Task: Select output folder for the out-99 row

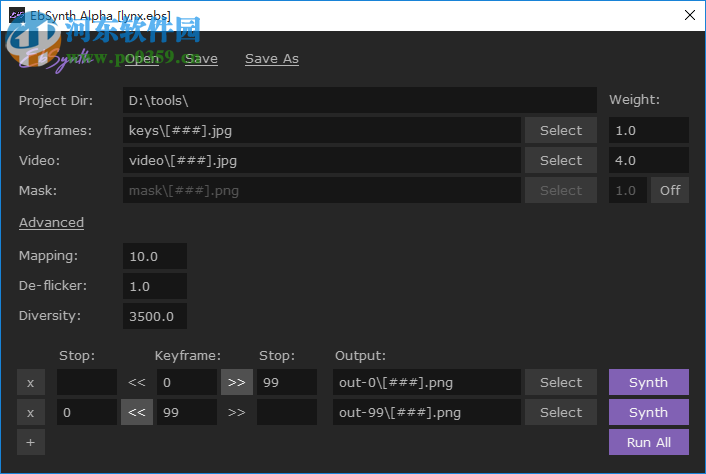Action: [561, 412]
